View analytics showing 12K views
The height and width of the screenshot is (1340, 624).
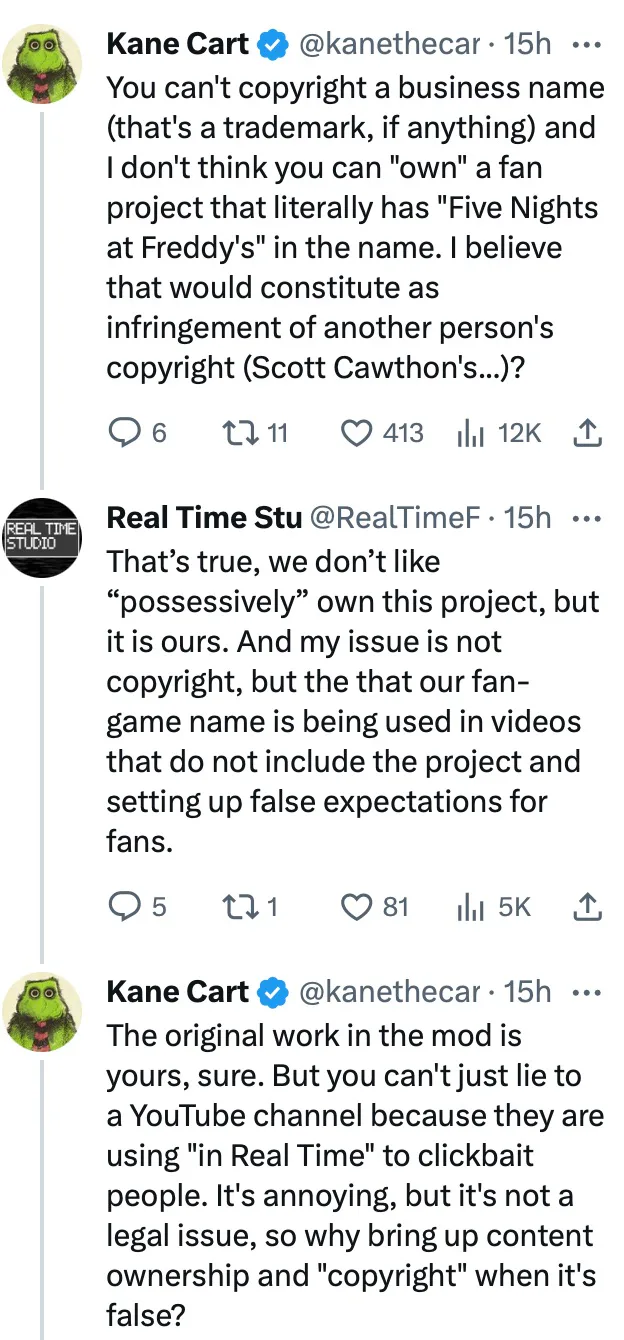(x=467, y=433)
